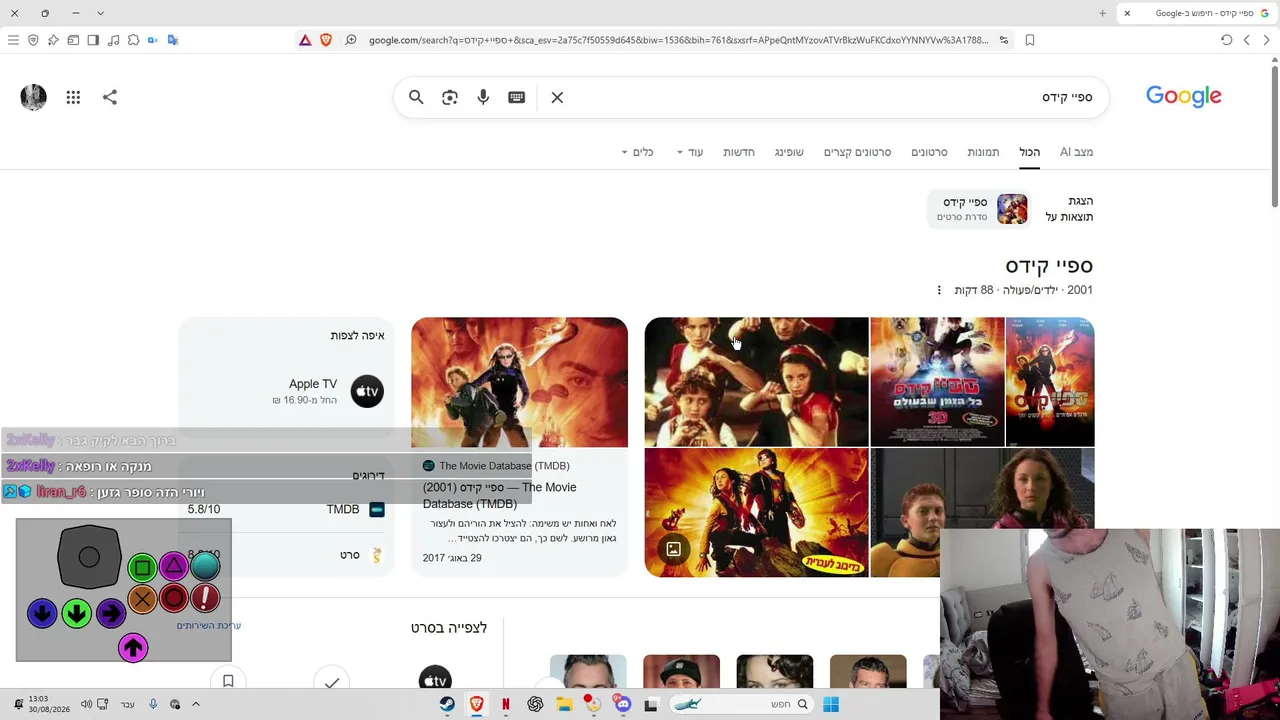The height and width of the screenshot is (720, 1280).
Task: Open the שופינג (Shopping) tab
Action: pyautogui.click(x=789, y=152)
